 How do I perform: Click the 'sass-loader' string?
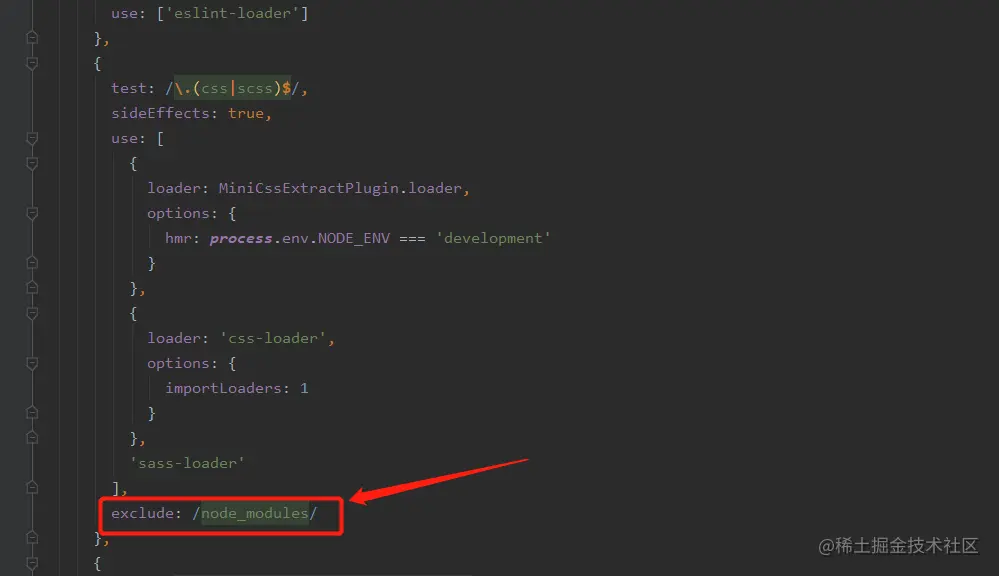point(187,463)
